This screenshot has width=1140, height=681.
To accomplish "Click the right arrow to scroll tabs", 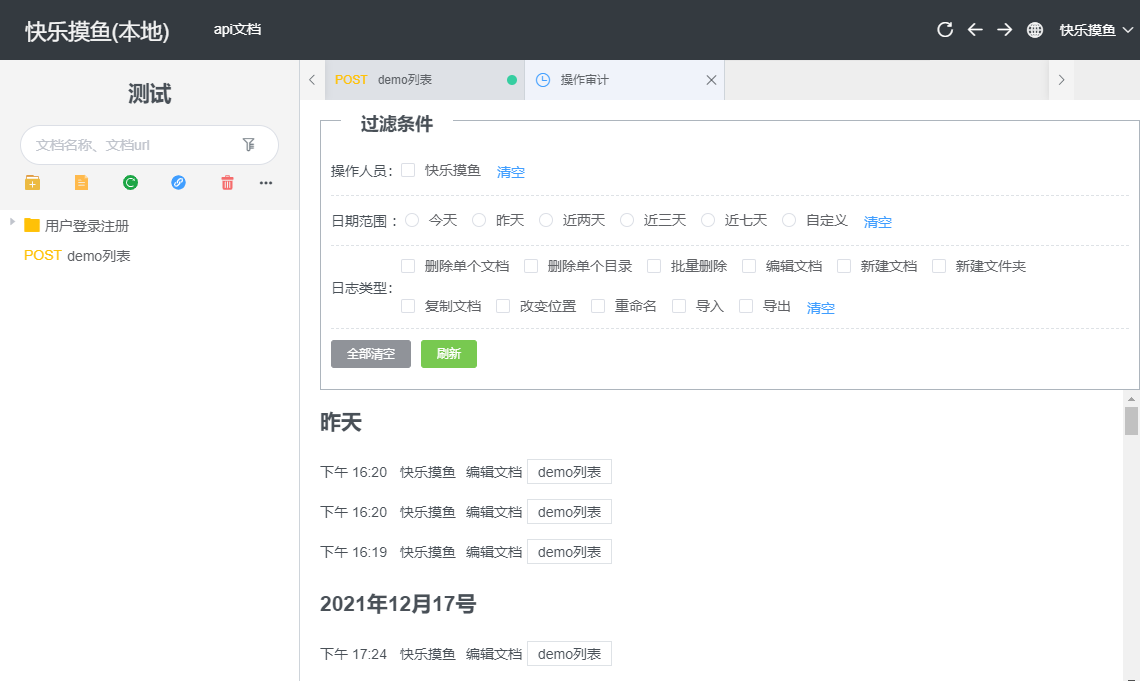I will [x=1061, y=79].
